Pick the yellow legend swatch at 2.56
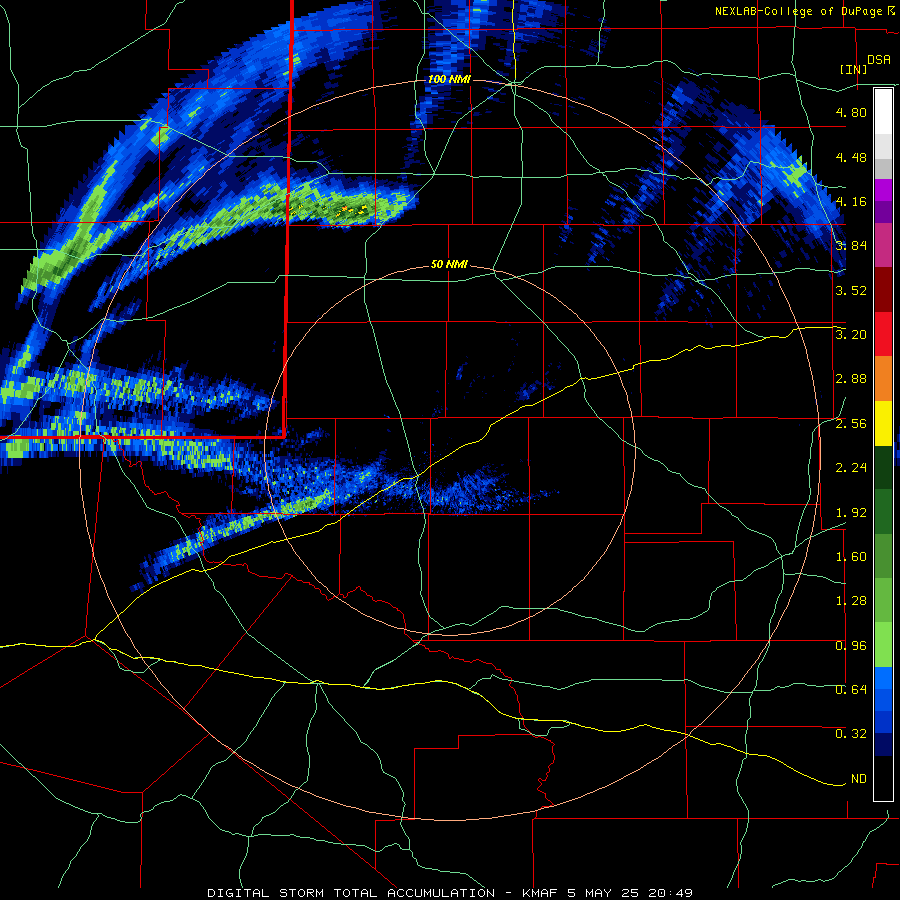The width and height of the screenshot is (900, 900). (883, 423)
